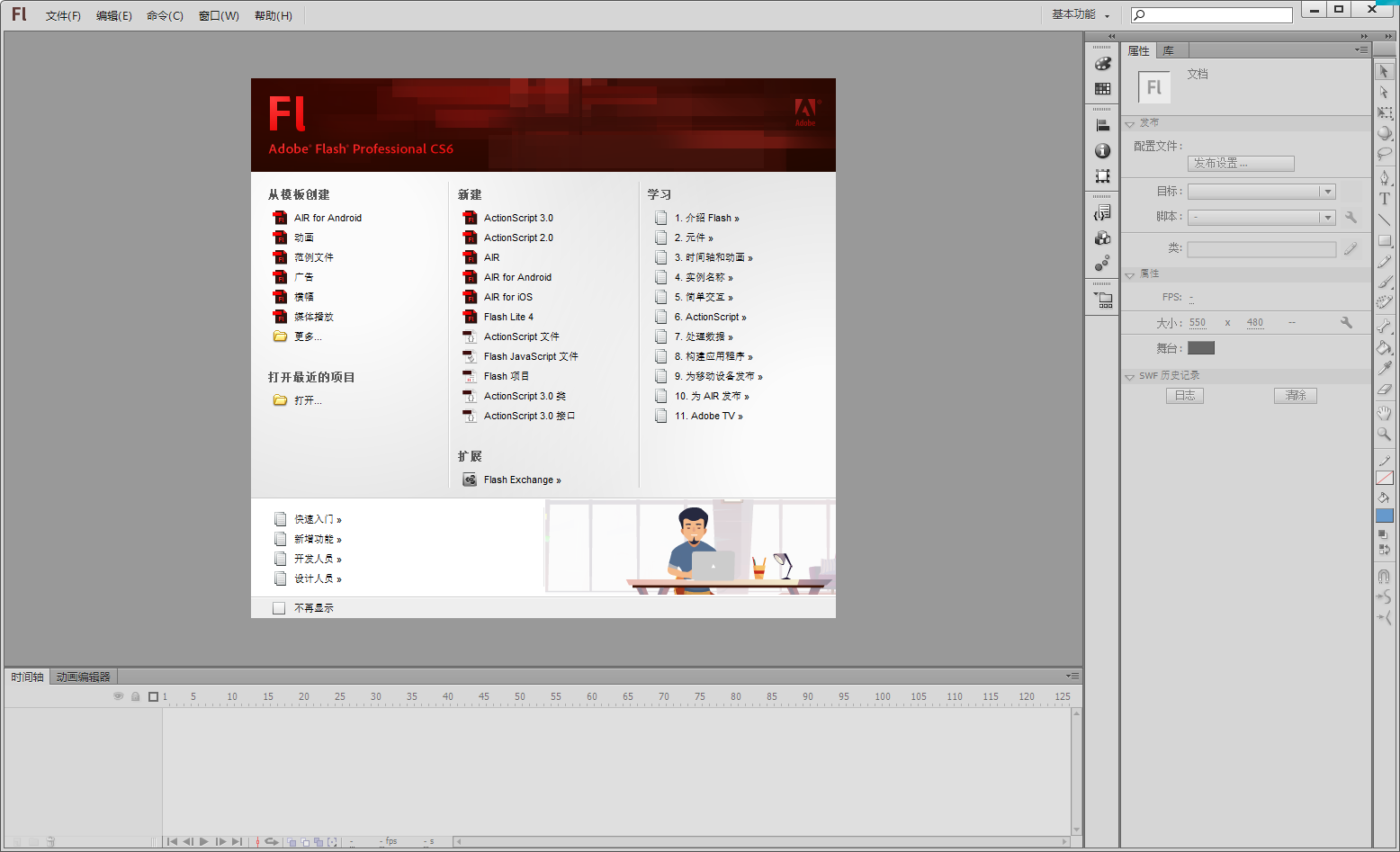Select the Line tool
The image size is (1400, 852).
pos(1385,220)
